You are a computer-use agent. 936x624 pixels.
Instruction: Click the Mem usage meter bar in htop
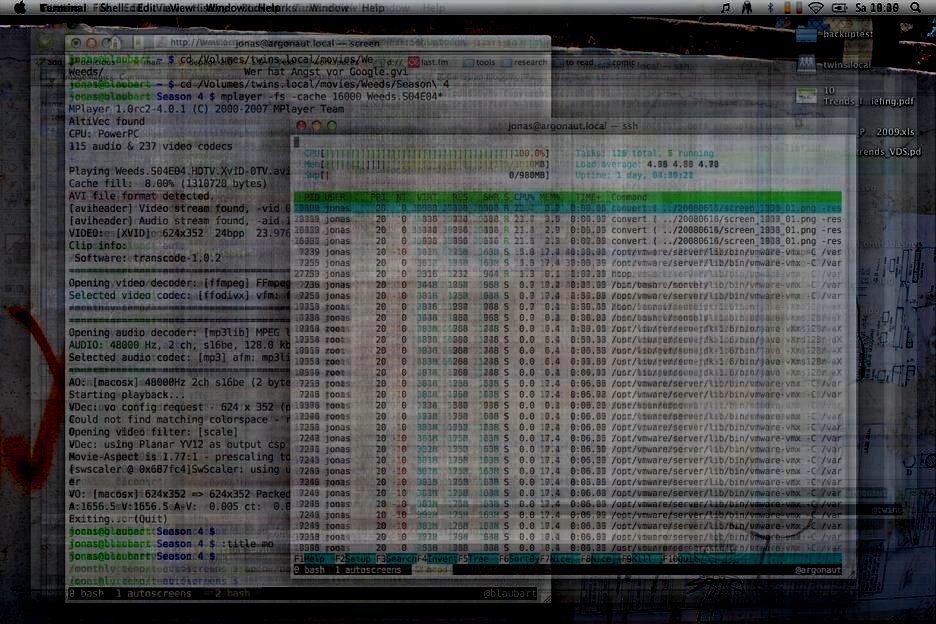tap(427, 164)
